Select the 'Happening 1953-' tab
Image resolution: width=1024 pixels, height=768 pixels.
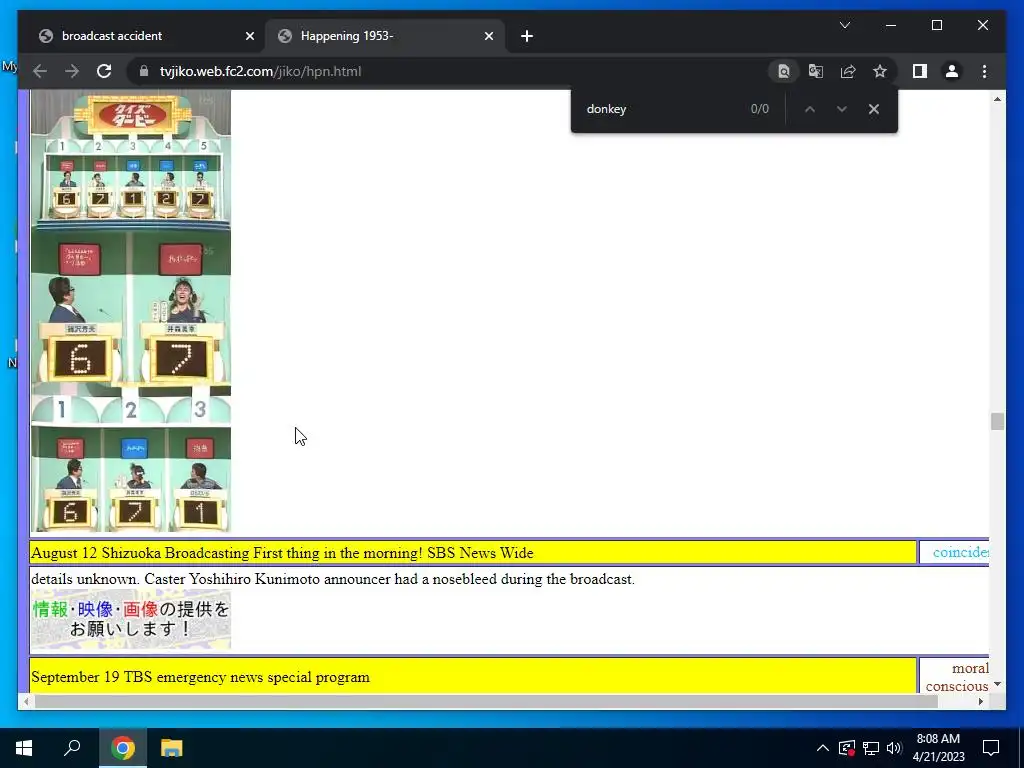(x=384, y=36)
